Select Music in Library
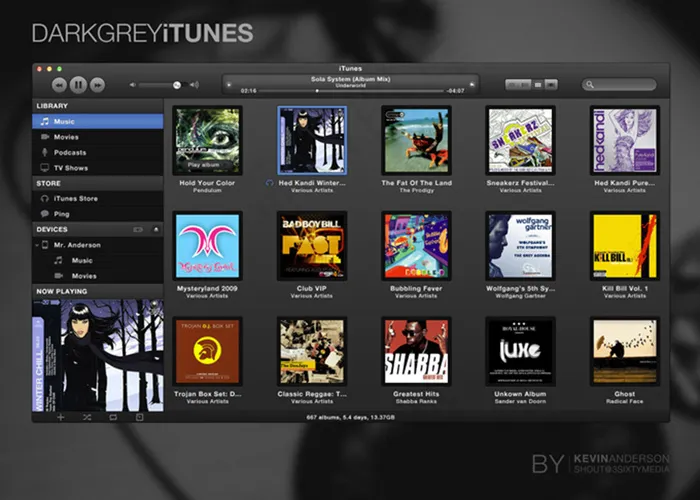Image resolution: width=700 pixels, height=500 pixels. tap(98, 121)
